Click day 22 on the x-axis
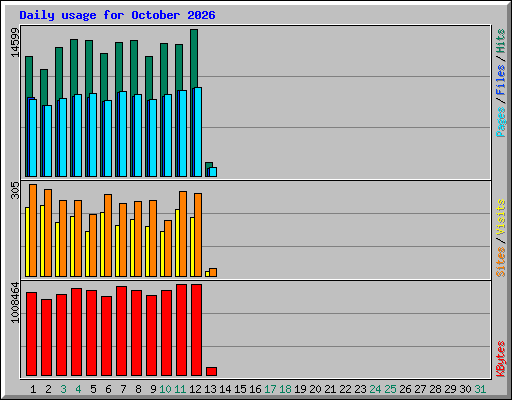The height and width of the screenshot is (400, 512). pos(345,389)
